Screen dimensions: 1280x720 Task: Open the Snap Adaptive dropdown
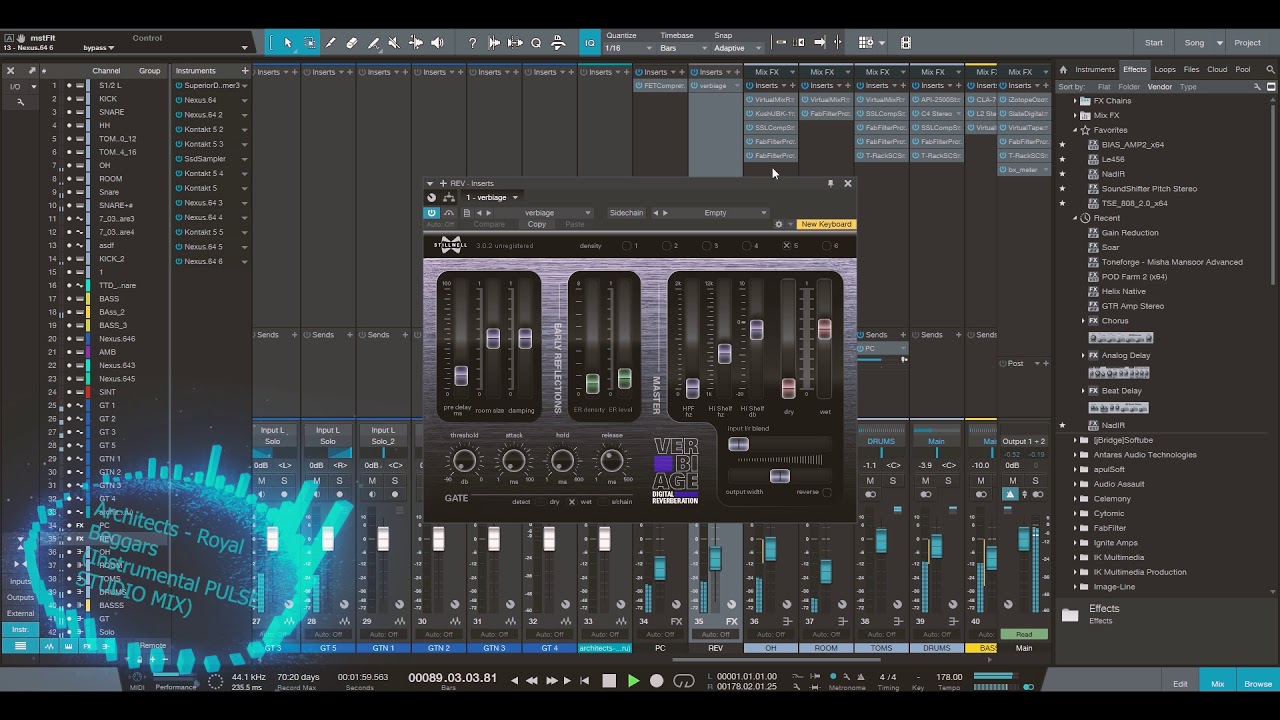coord(738,48)
